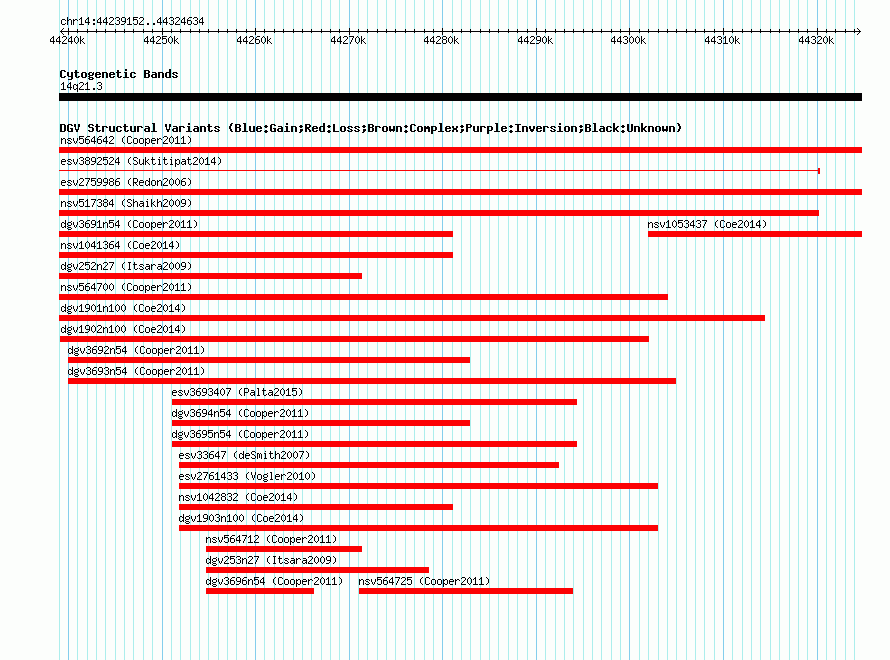Select the dgv1903n100 (Coe2014) label

pyautogui.click(x=241, y=518)
